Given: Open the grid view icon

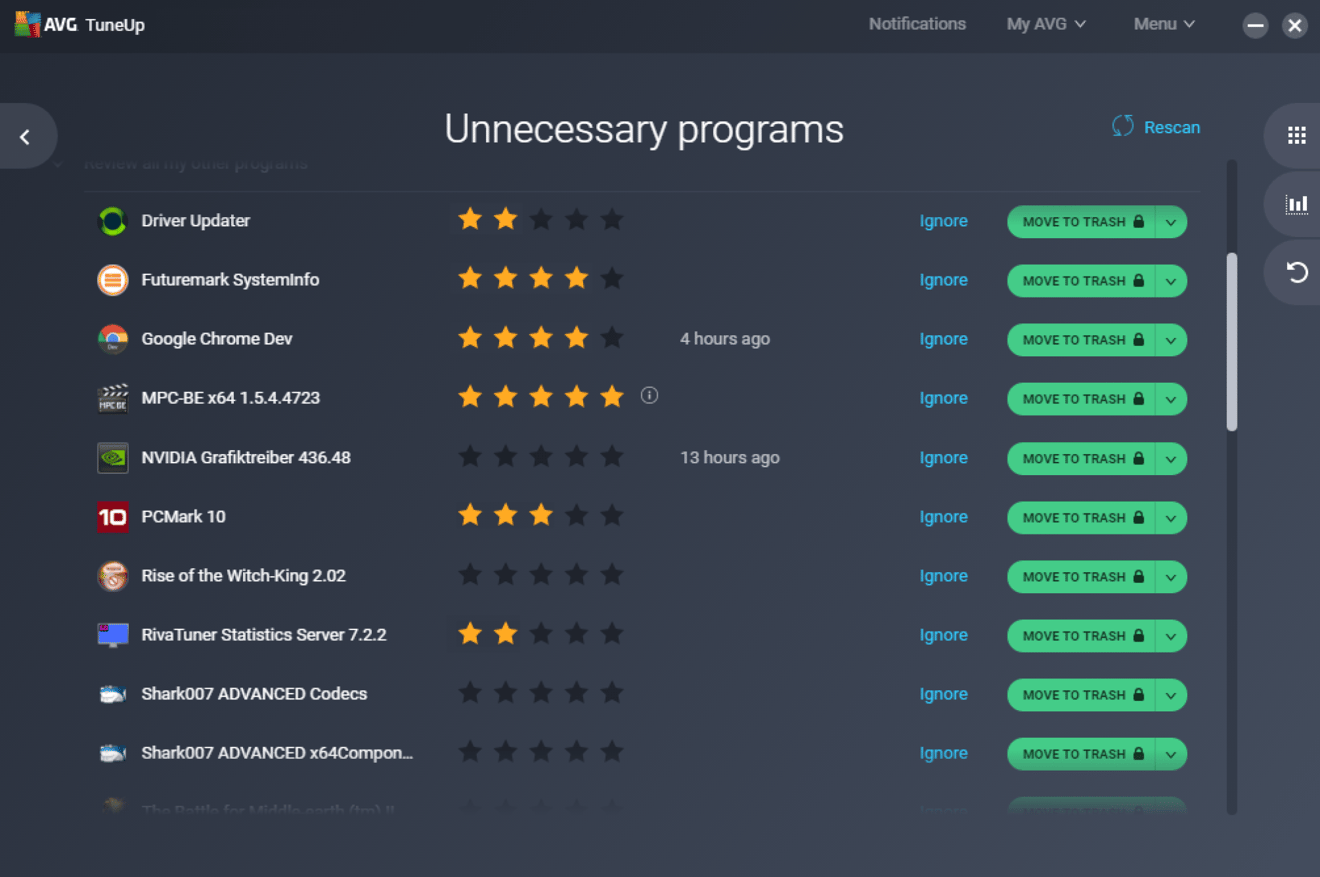Looking at the screenshot, I should point(1297,136).
